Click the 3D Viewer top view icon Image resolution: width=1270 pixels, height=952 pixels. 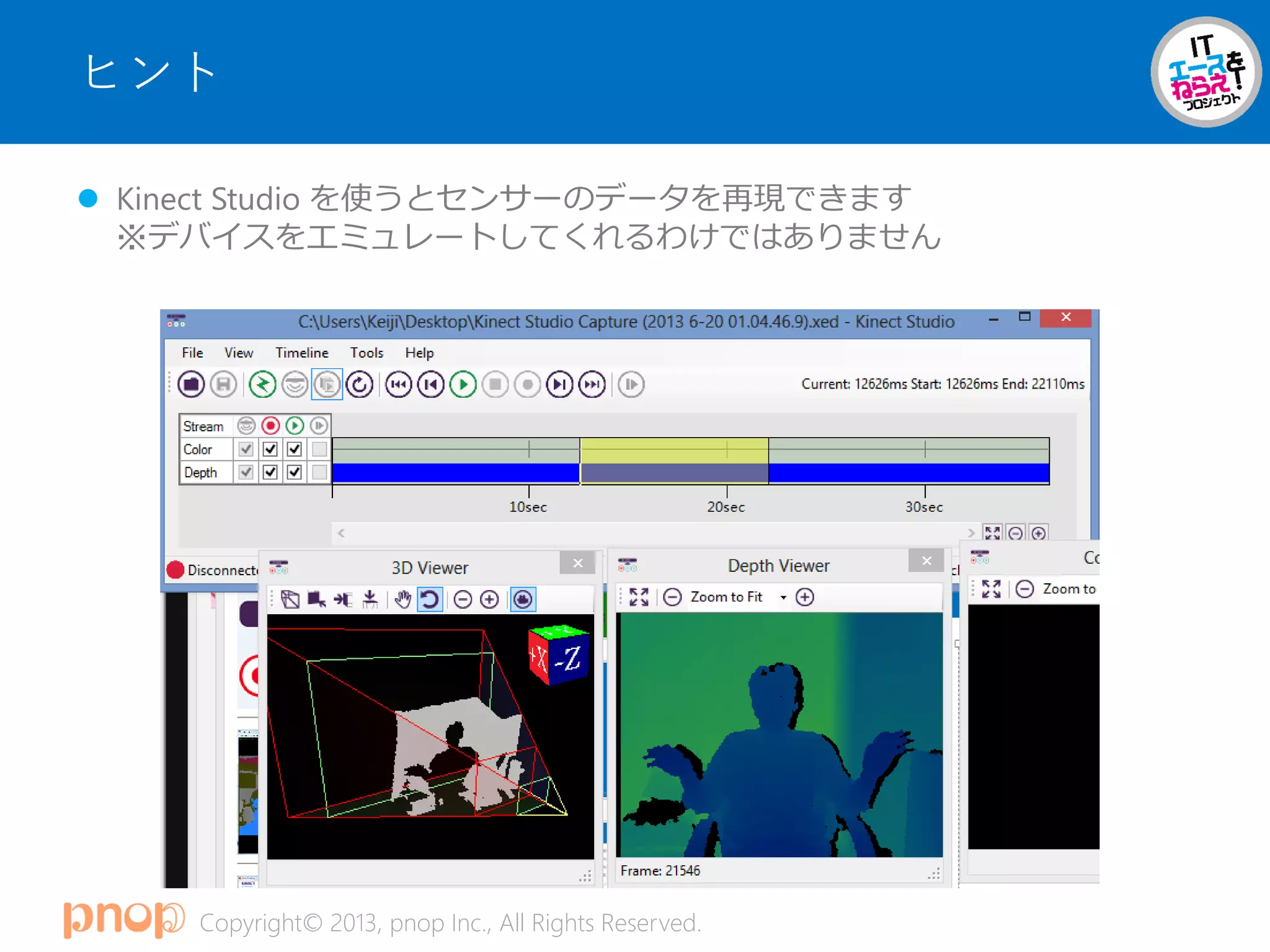[x=370, y=599]
